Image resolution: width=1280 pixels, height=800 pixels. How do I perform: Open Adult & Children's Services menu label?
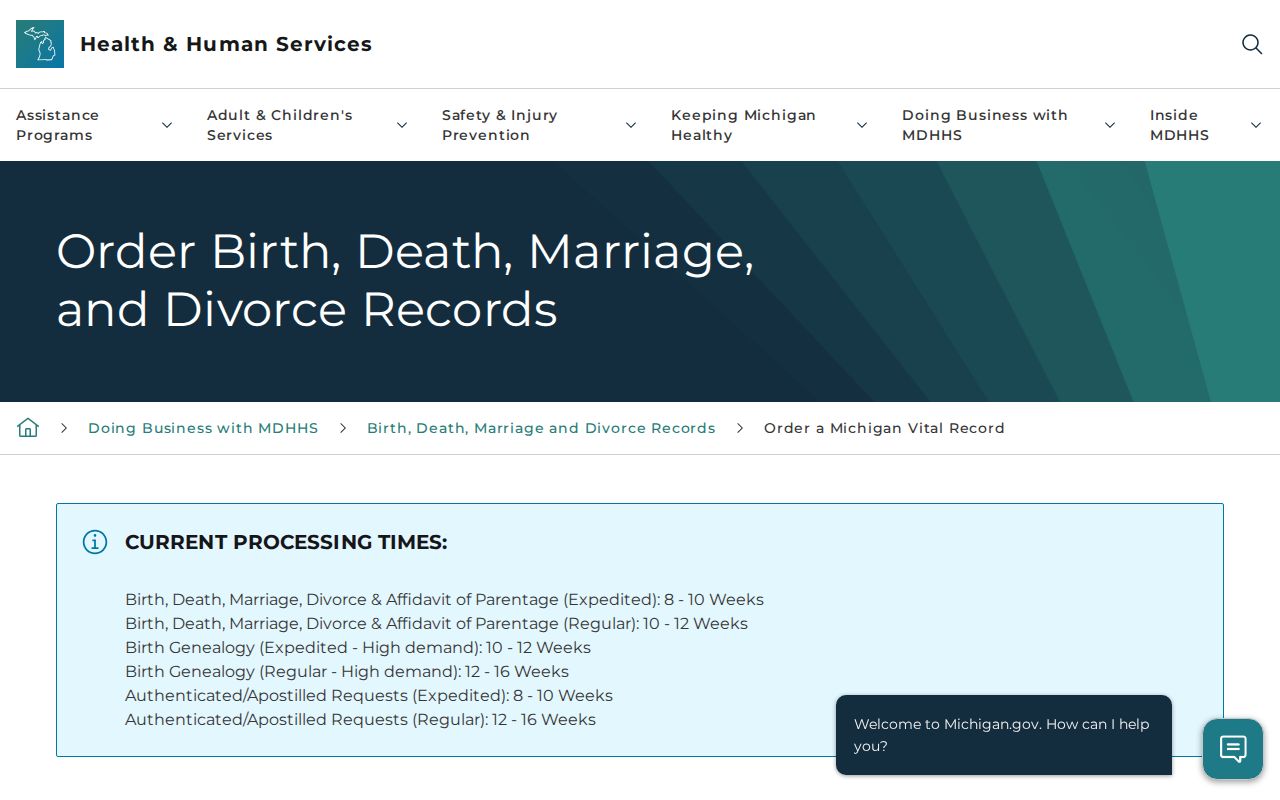tap(280, 125)
